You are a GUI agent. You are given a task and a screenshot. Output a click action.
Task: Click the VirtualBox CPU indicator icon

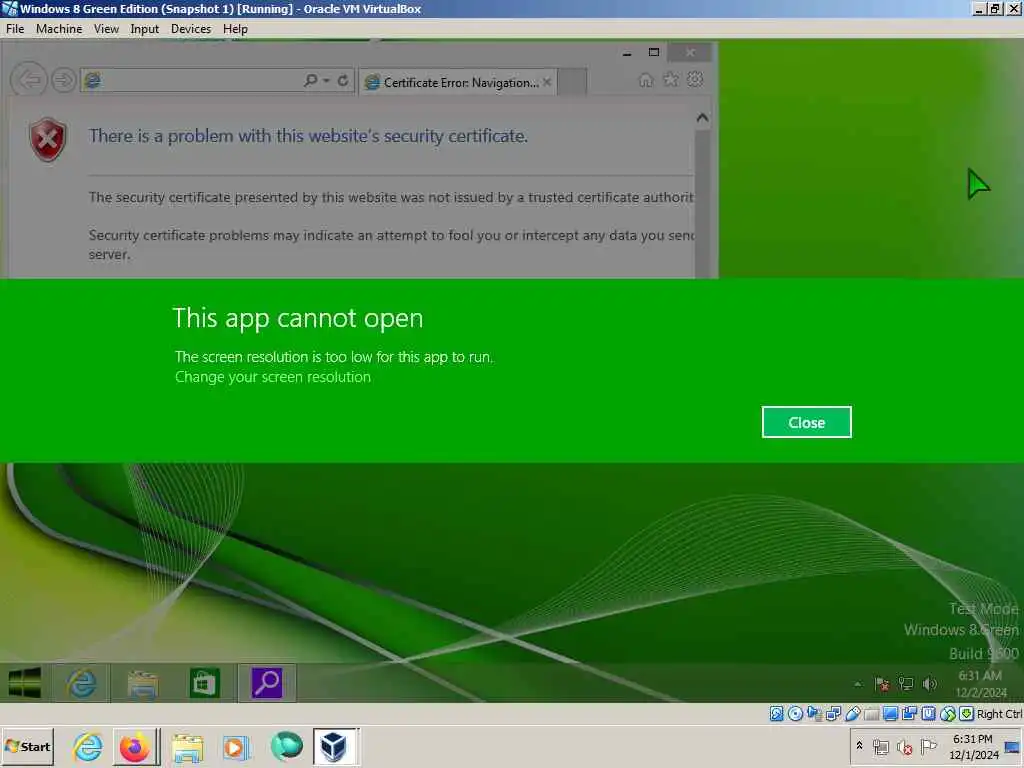(929, 714)
